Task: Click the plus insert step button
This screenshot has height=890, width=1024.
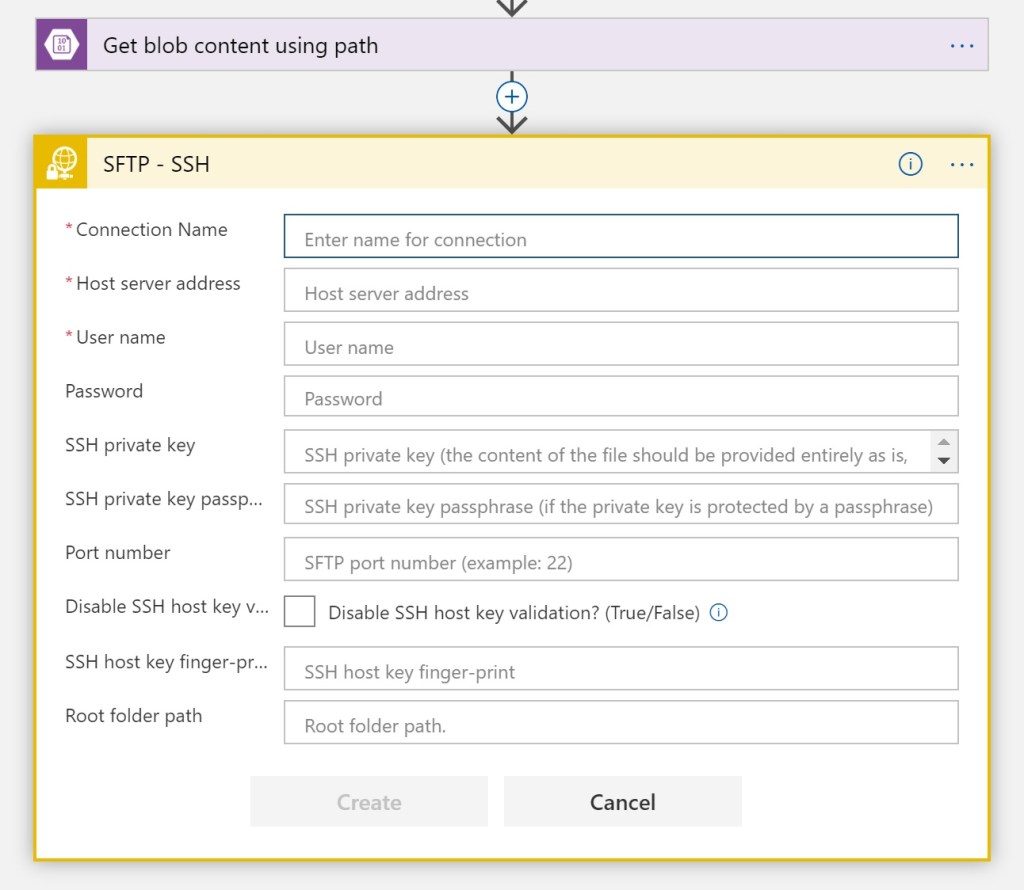Action: (x=512, y=97)
